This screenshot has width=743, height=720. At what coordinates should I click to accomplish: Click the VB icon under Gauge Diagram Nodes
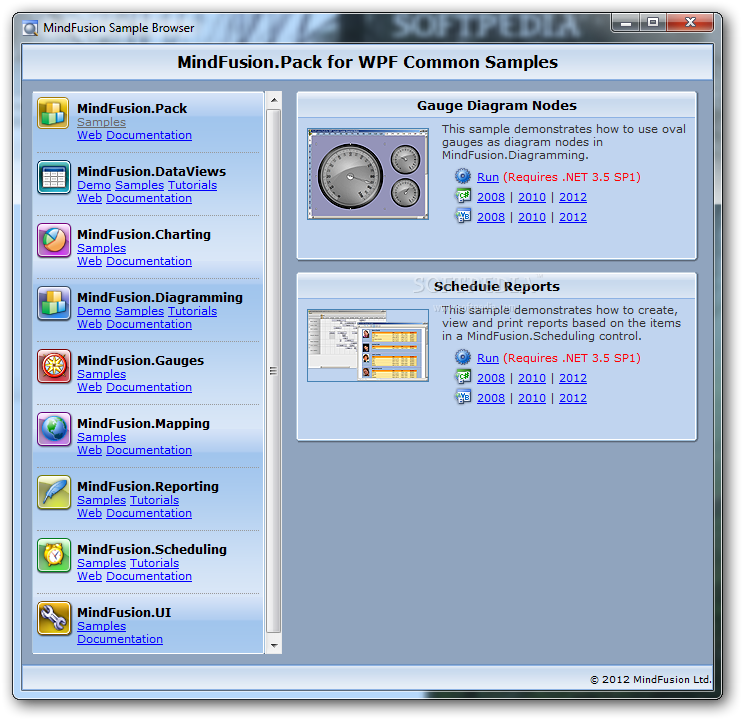(462, 216)
